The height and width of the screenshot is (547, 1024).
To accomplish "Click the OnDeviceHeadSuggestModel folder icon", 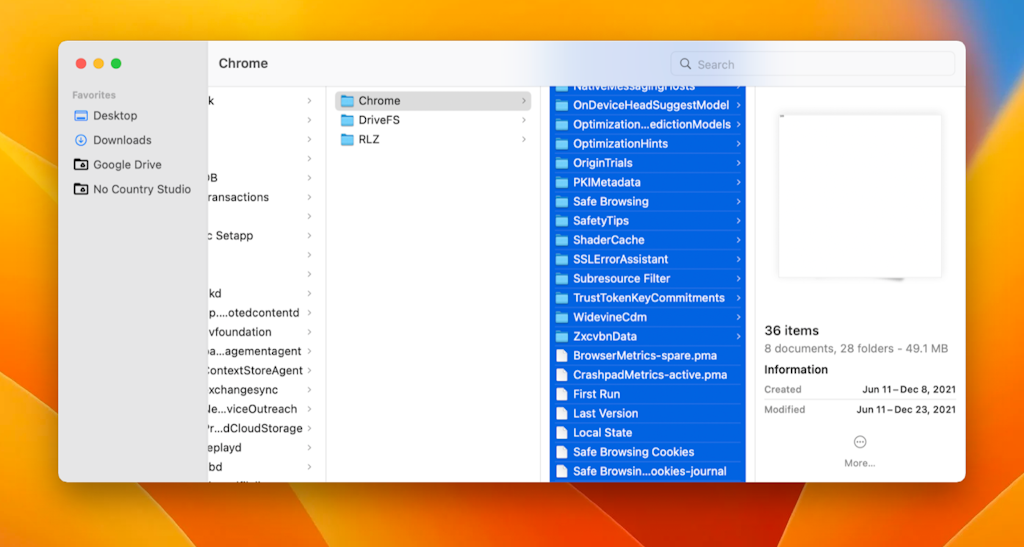I will (562, 105).
